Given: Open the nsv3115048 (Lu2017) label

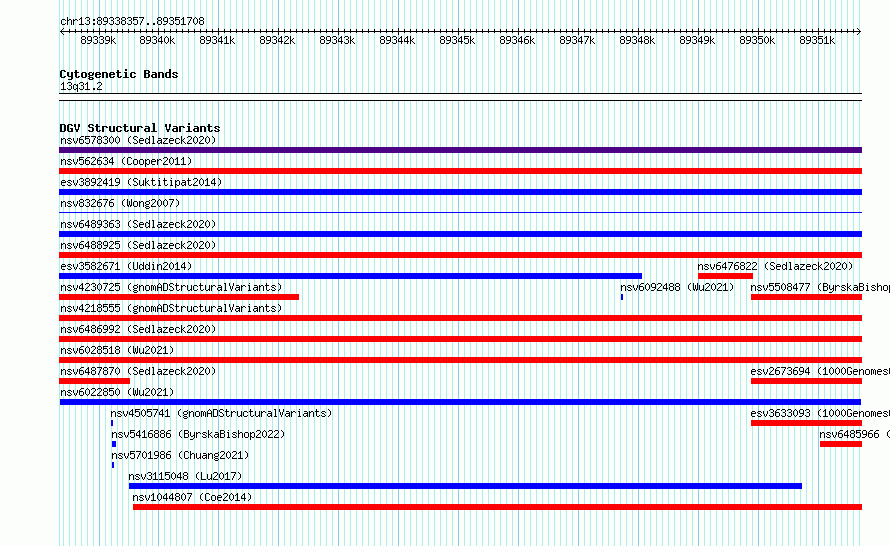Looking at the screenshot, I should 185,476.
